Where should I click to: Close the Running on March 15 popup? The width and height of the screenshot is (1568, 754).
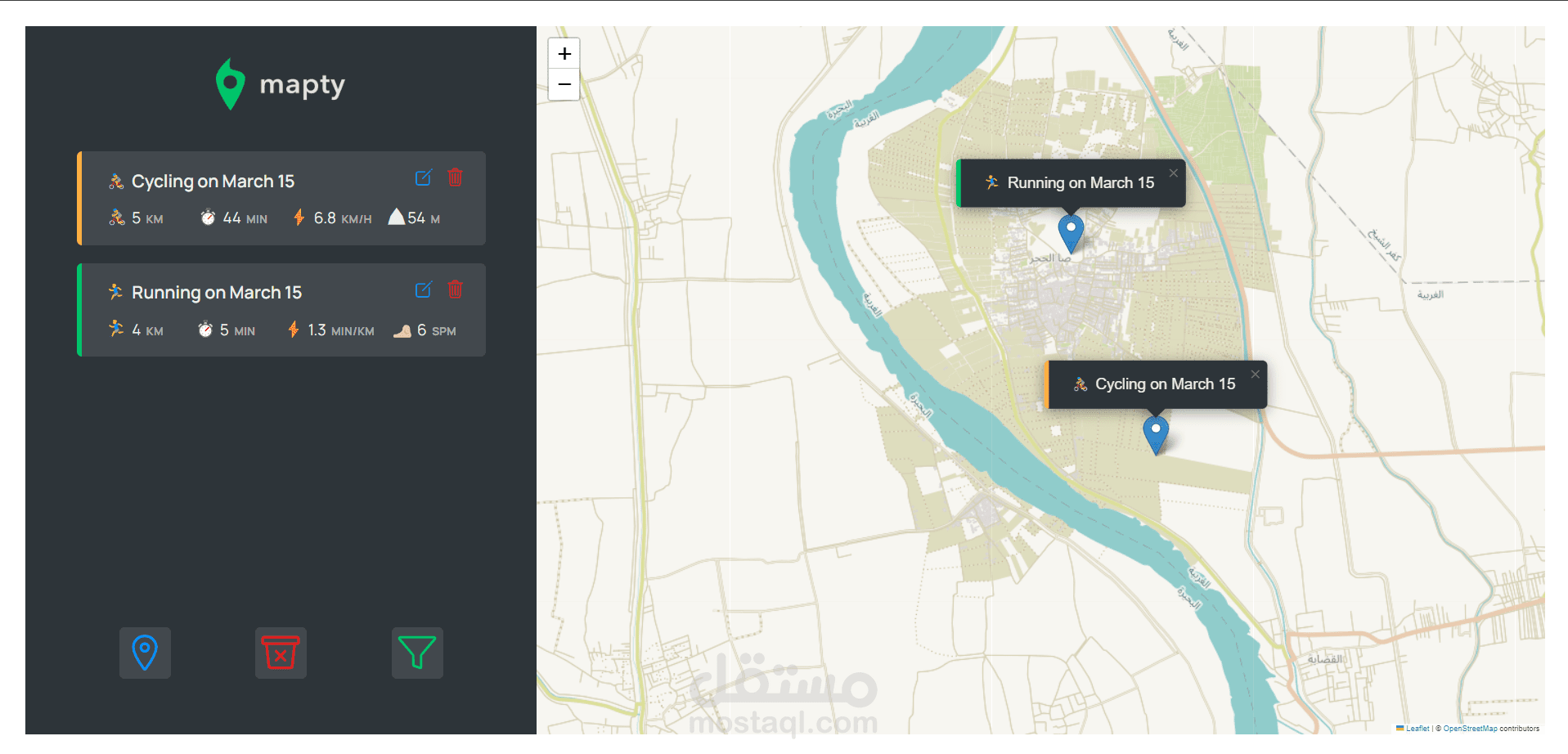(x=1173, y=173)
